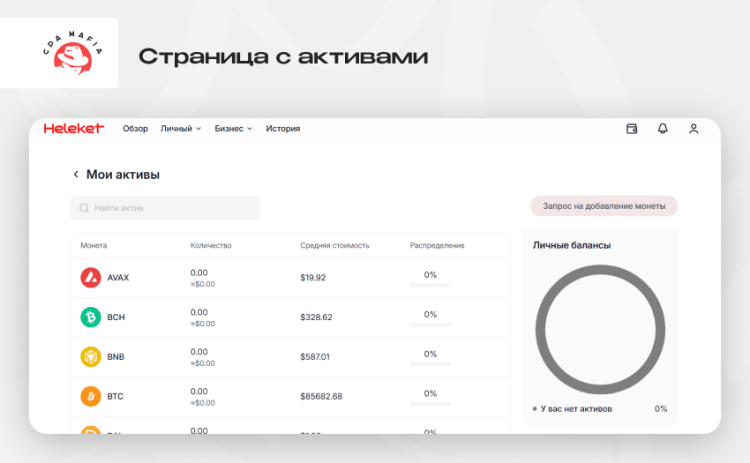Go back using arrow beside Мои активы
Image resolution: width=750 pixels, height=463 pixels.
[76, 175]
